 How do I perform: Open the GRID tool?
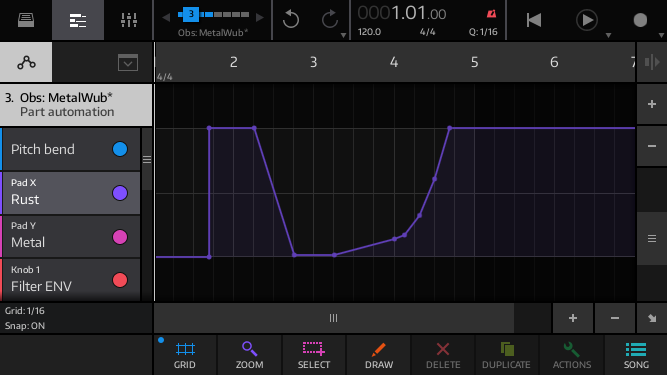[185, 355]
